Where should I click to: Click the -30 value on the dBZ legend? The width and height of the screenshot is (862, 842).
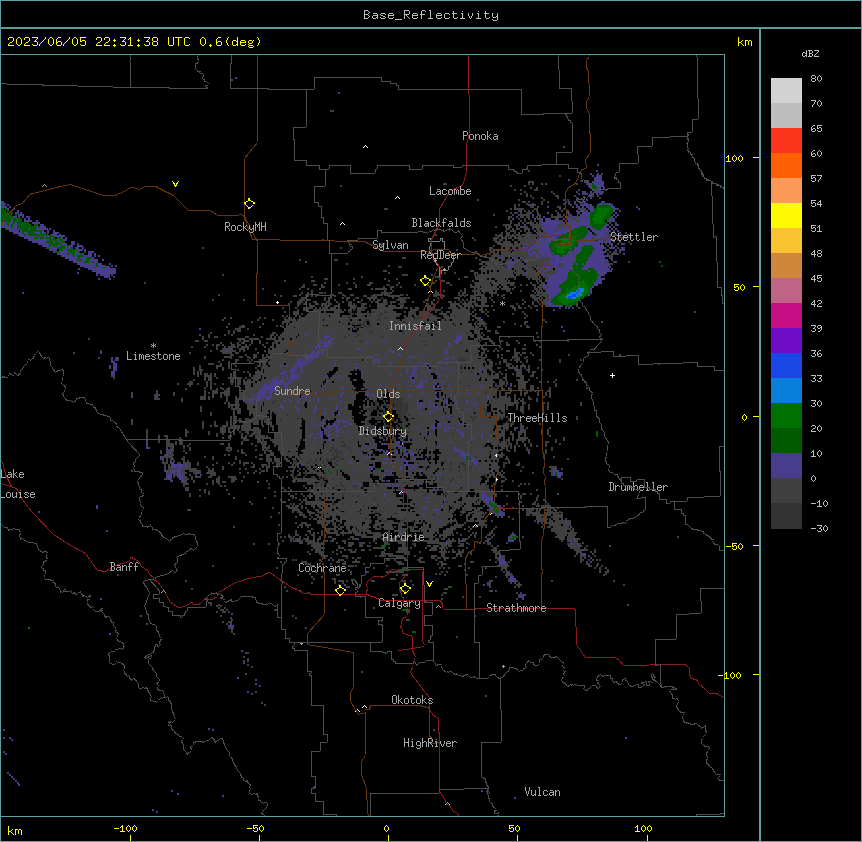tap(819, 528)
